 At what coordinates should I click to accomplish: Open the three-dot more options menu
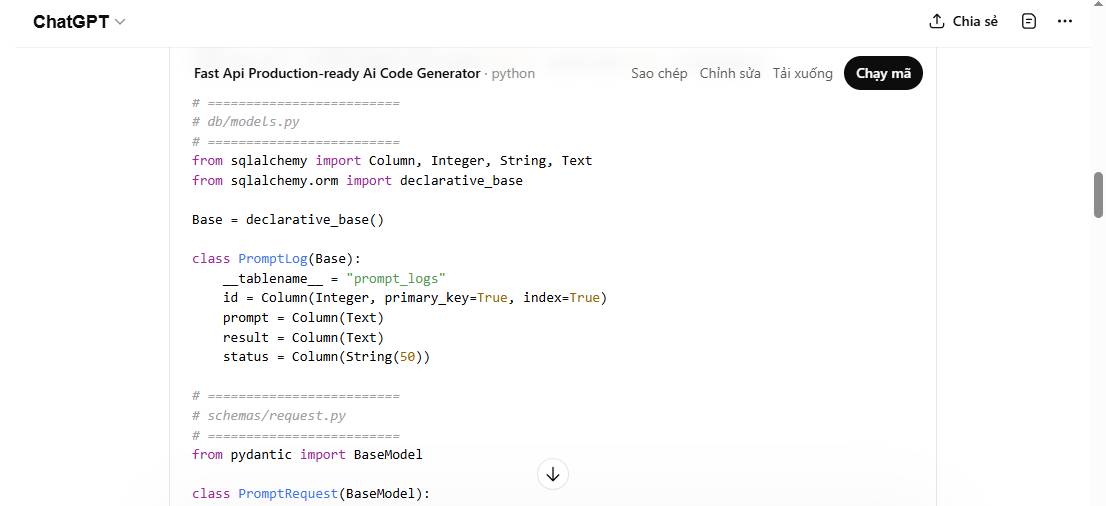coord(1064,21)
